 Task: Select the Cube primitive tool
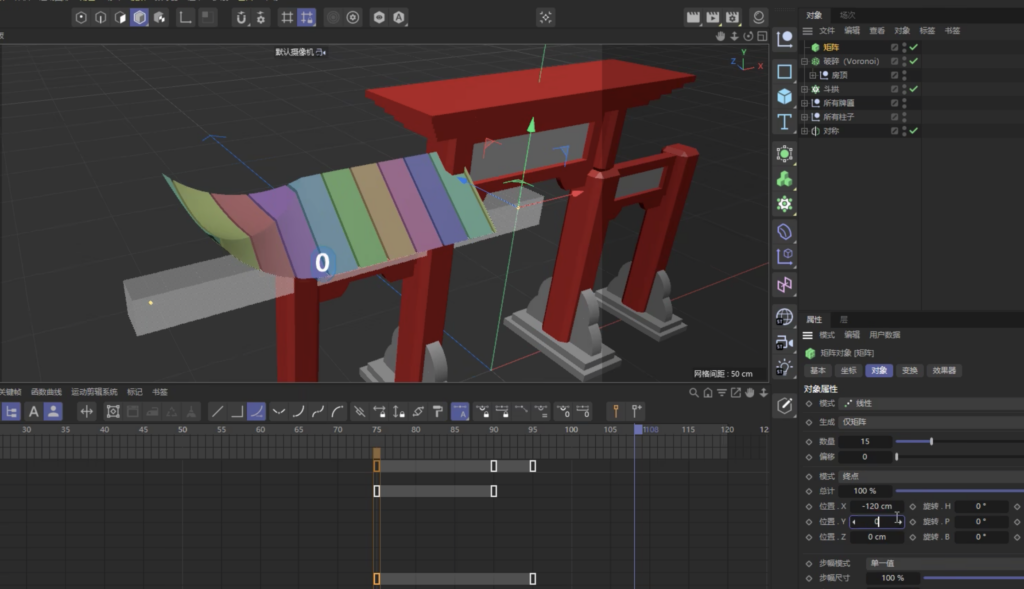785,96
